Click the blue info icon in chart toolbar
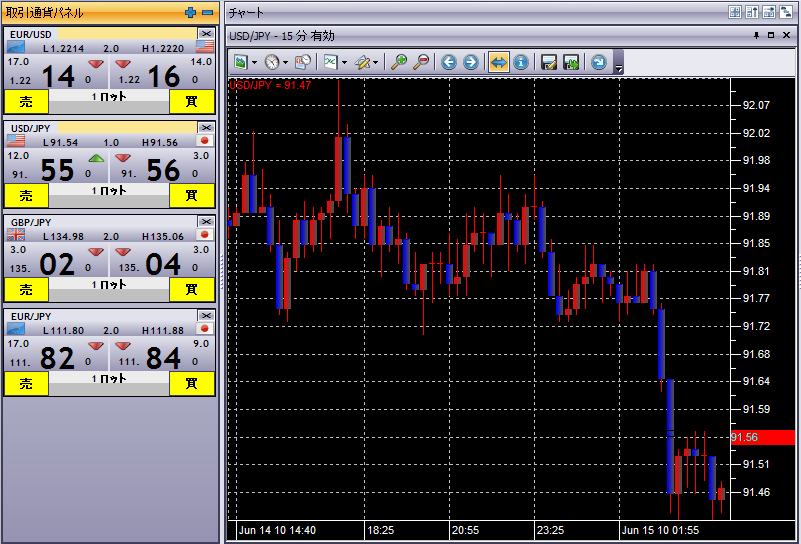The width and height of the screenshot is (801, 544). 521,62
